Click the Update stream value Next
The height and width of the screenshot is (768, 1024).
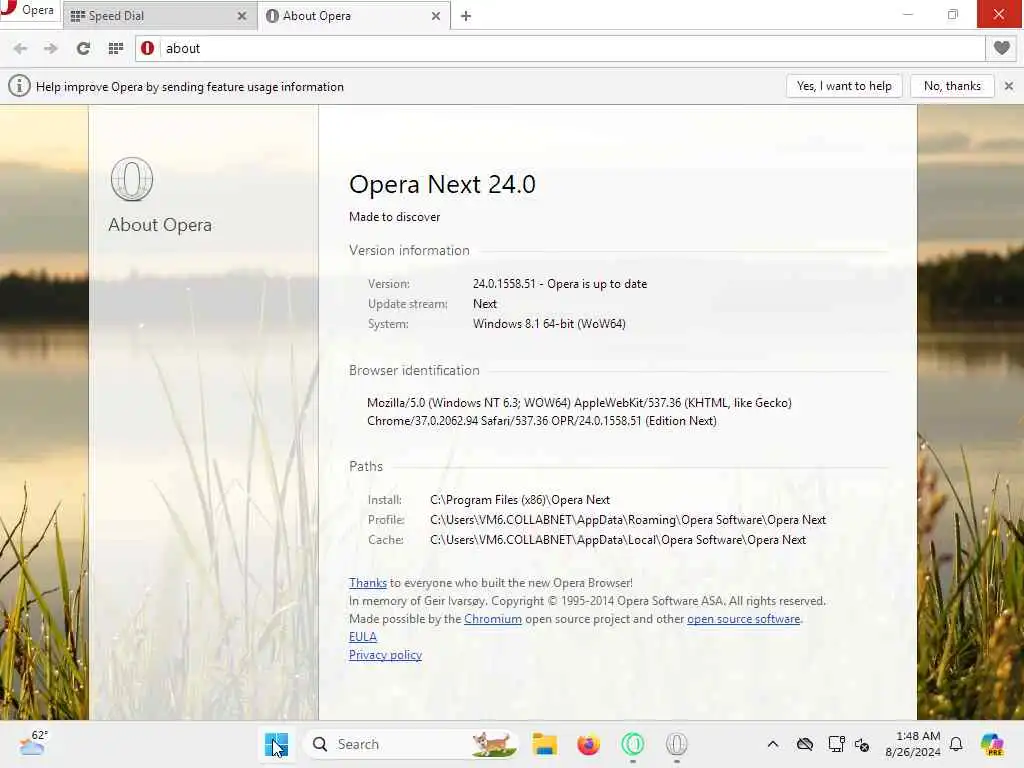485,304
